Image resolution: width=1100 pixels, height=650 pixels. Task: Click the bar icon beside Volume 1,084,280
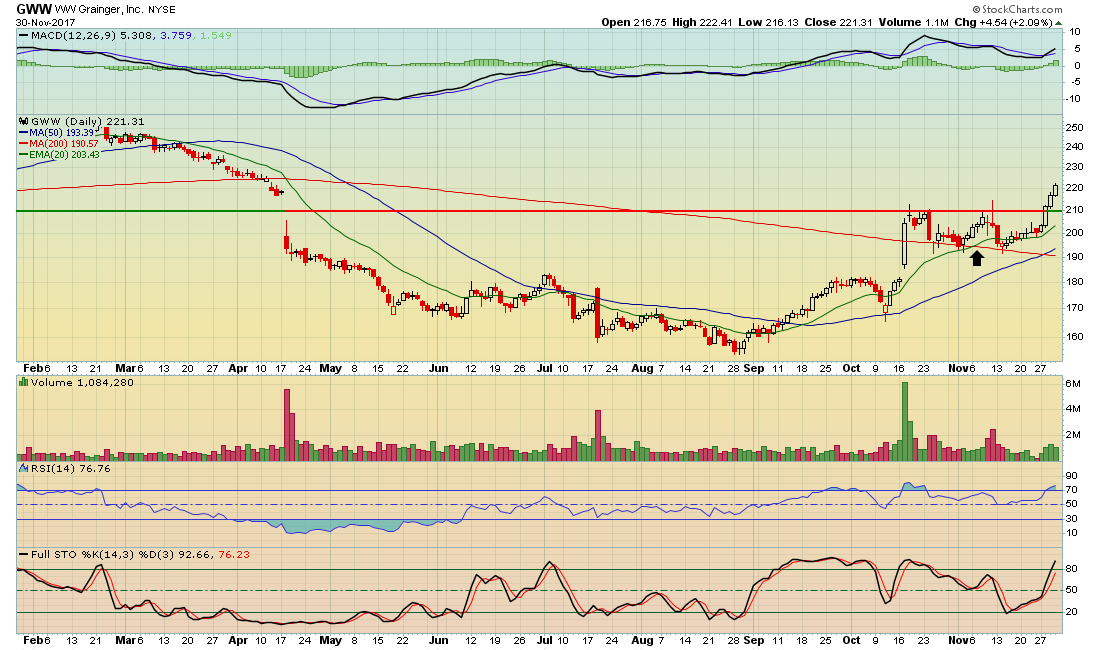[23, 382]
